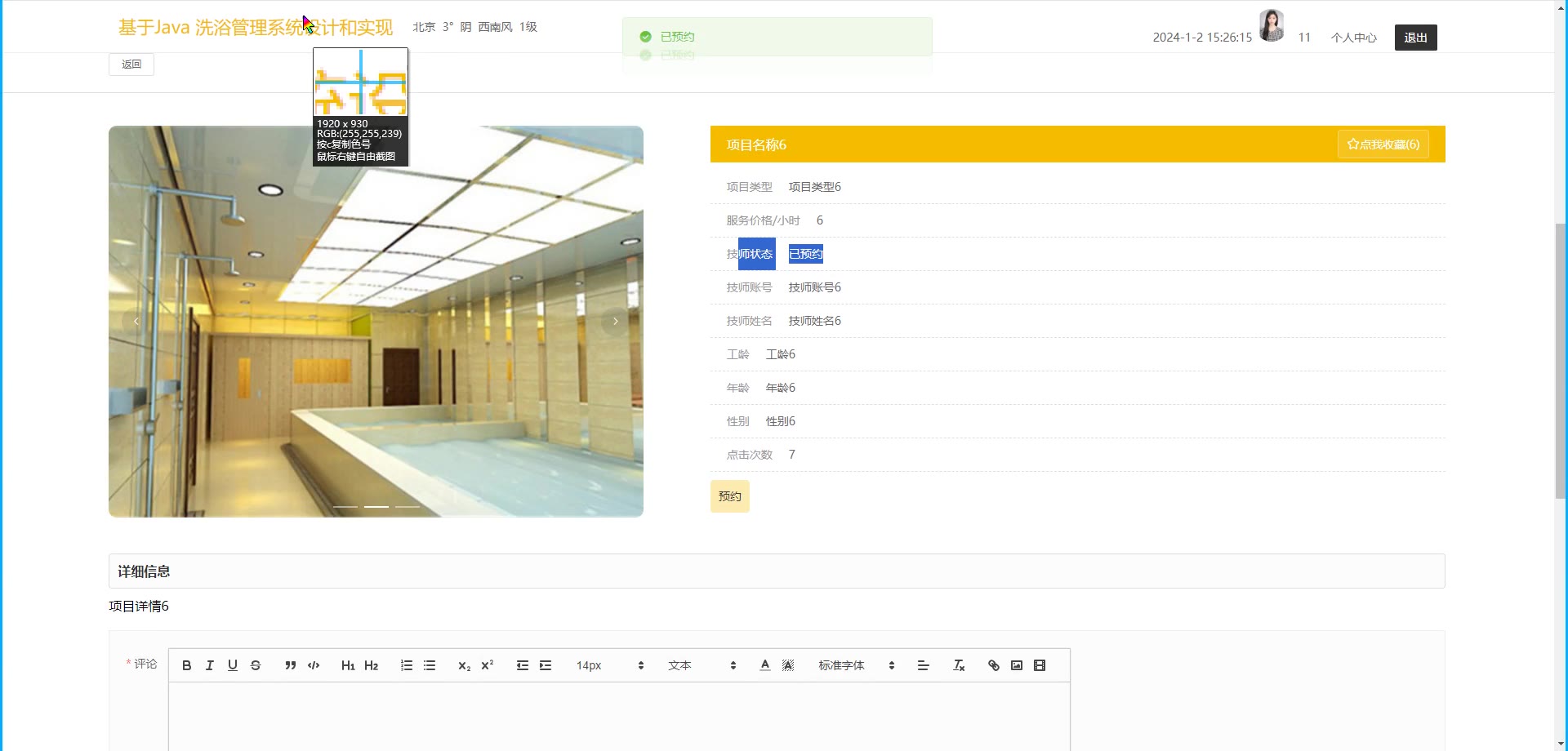The height and width of the screenshot is (751, 1568).
Task: Click the 返回 back button
Action: click(x=131, y=64)
